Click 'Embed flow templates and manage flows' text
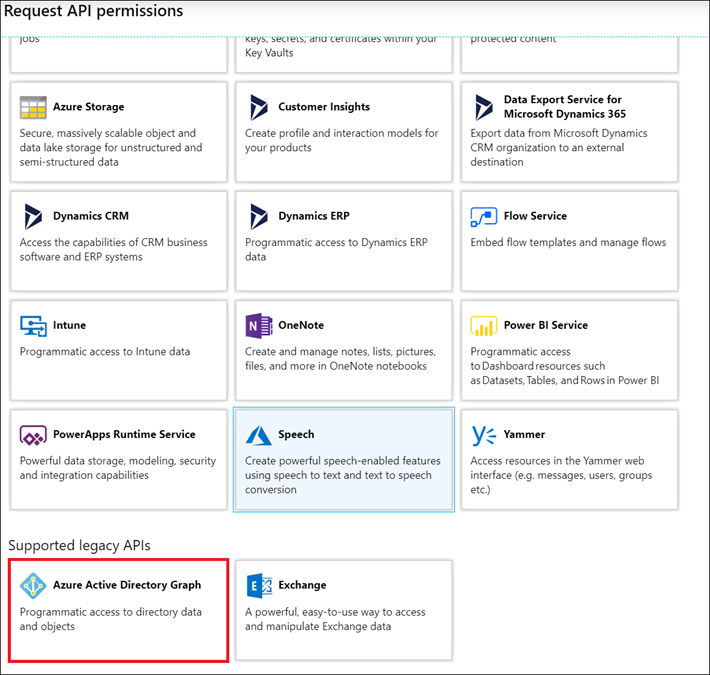This screenshot has width=710, height=675. pyautogui.click(x=568, y=243)
